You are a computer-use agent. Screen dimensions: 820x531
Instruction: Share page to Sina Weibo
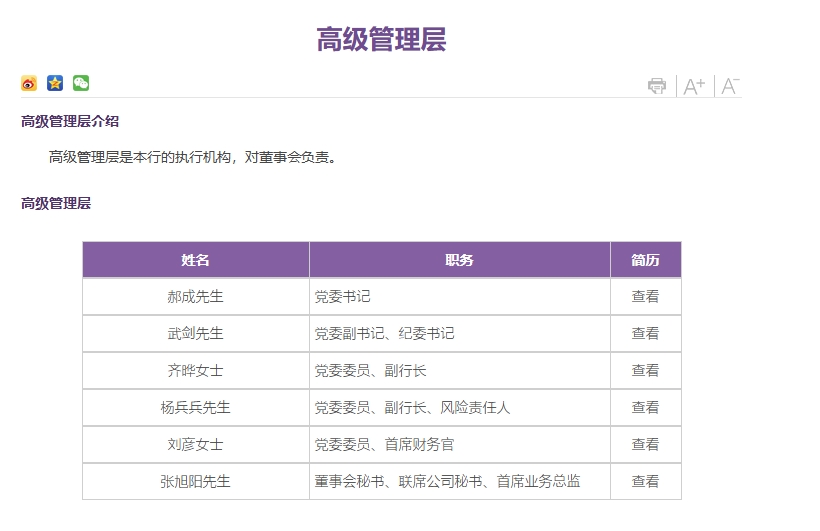coord(29,83)
